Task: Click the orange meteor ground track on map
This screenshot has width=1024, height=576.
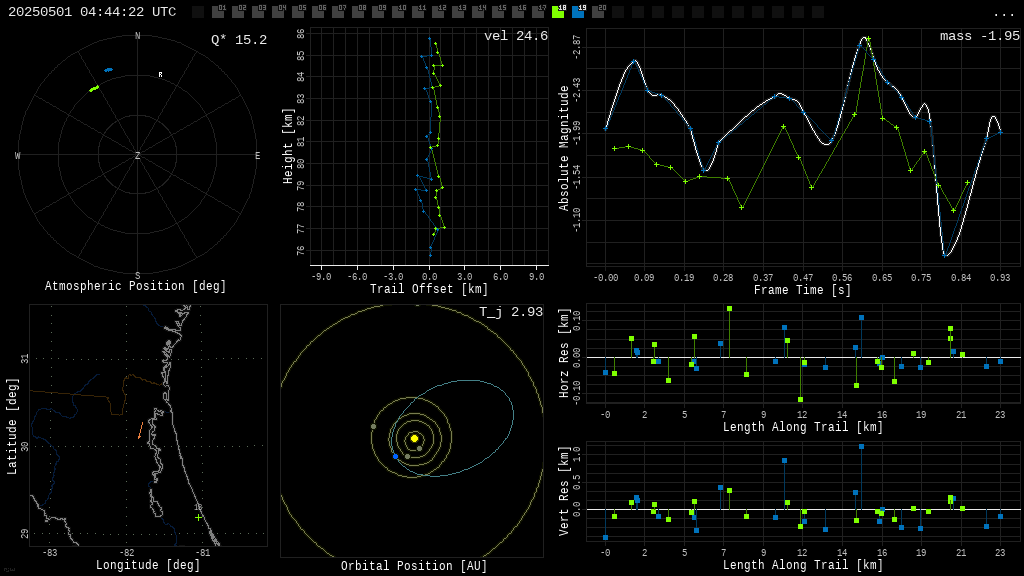Action: 140,430
